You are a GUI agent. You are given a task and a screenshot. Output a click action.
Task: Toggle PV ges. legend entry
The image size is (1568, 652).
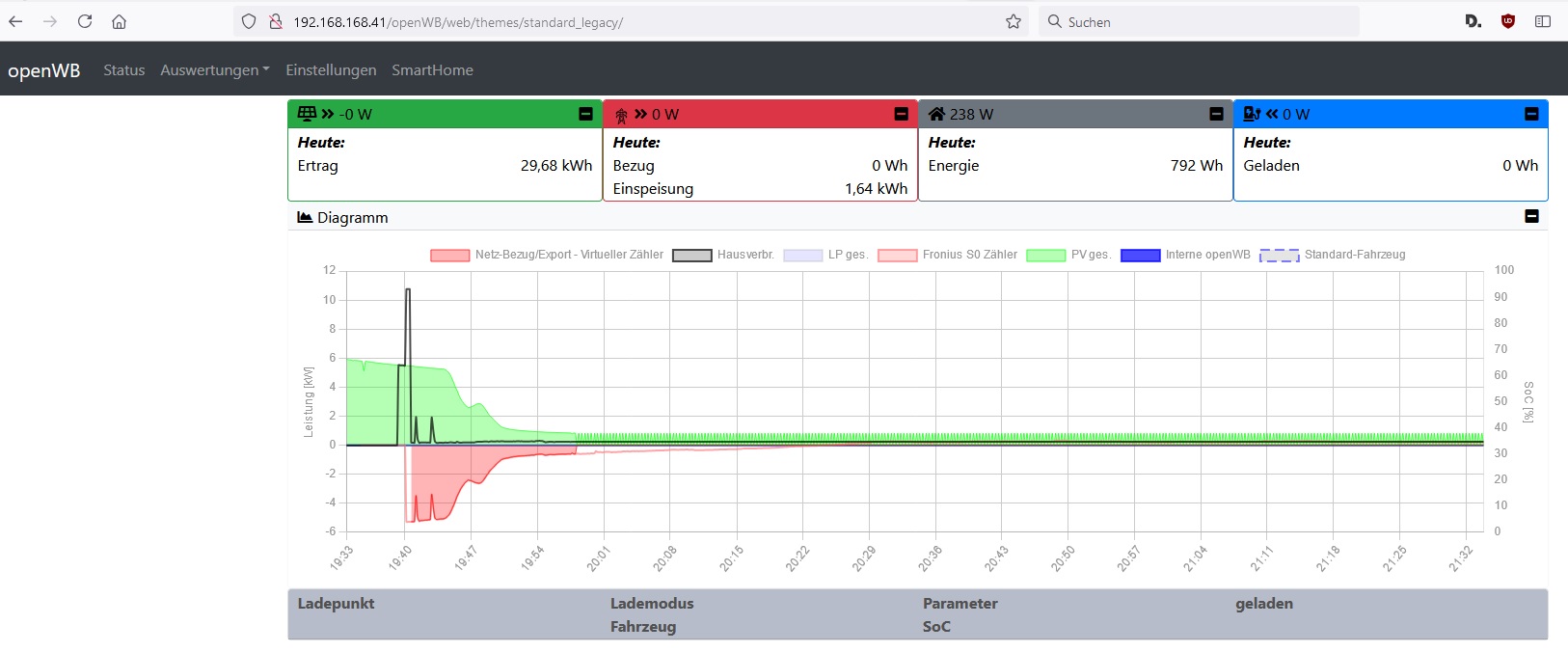1068,255
